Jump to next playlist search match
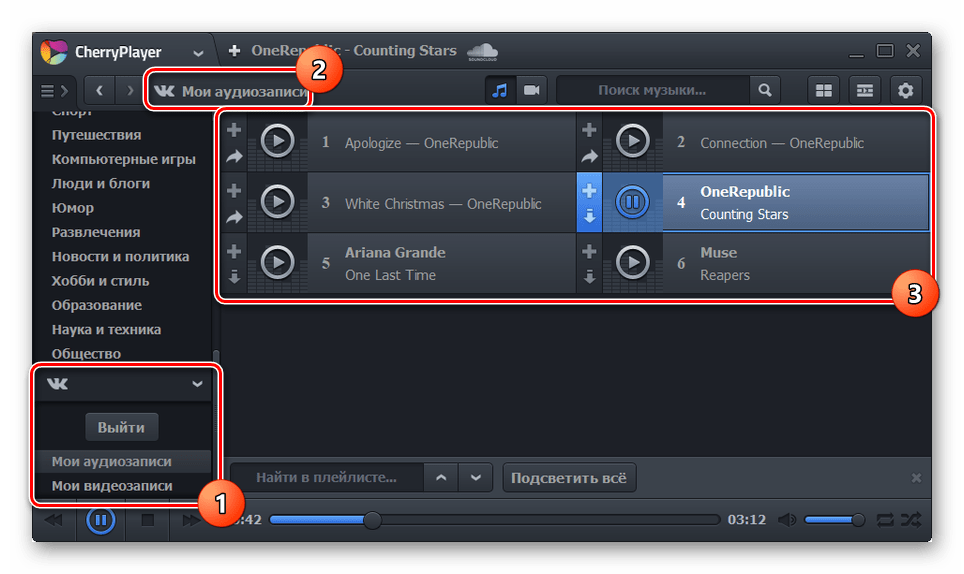Image resolution: width=964 pixels, height=574 pixels. point(476,478)
